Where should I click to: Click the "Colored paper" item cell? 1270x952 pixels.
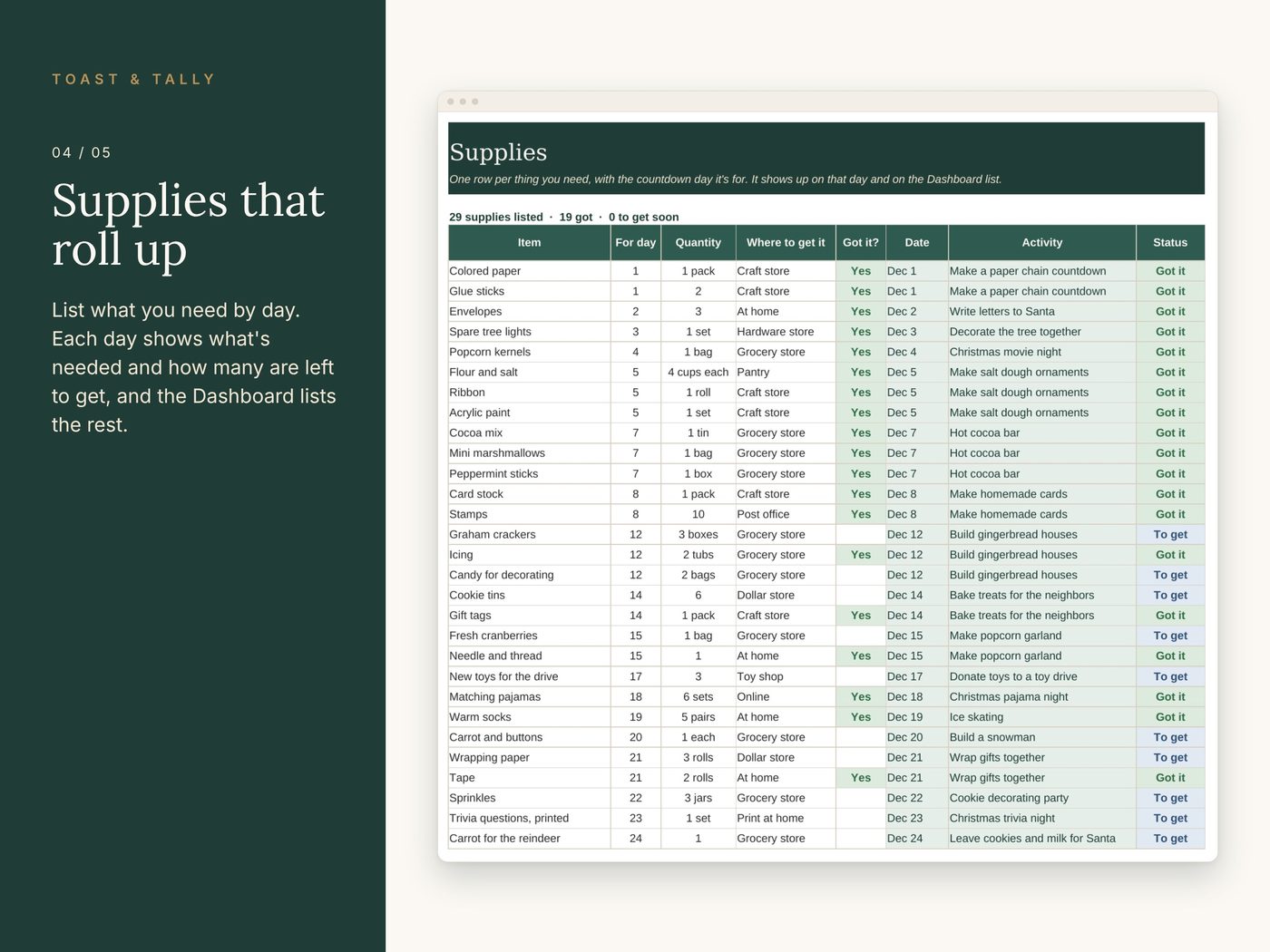point(529,271)
